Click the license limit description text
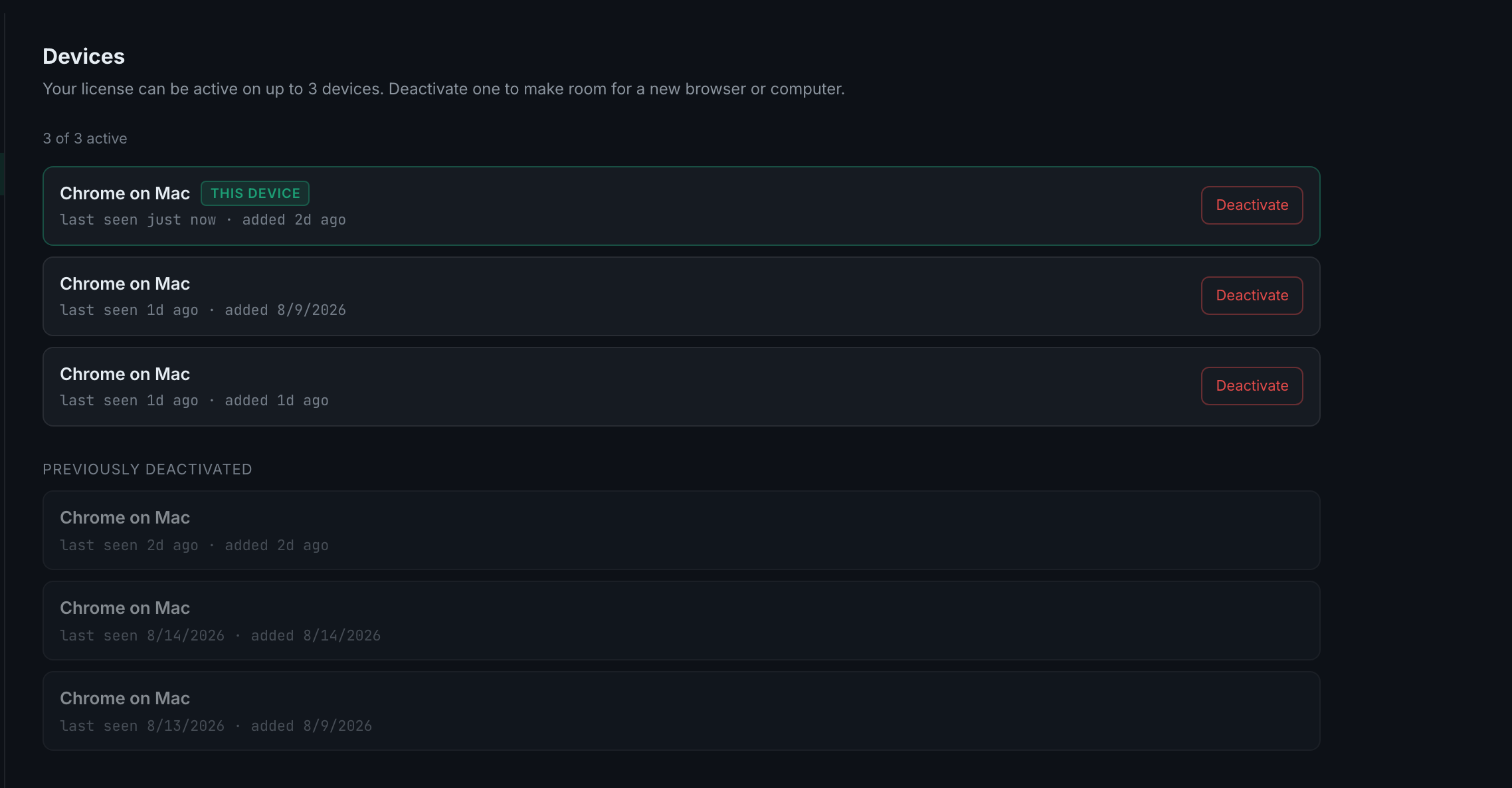This screenshot has width=1512, height=788. point(444,89)
